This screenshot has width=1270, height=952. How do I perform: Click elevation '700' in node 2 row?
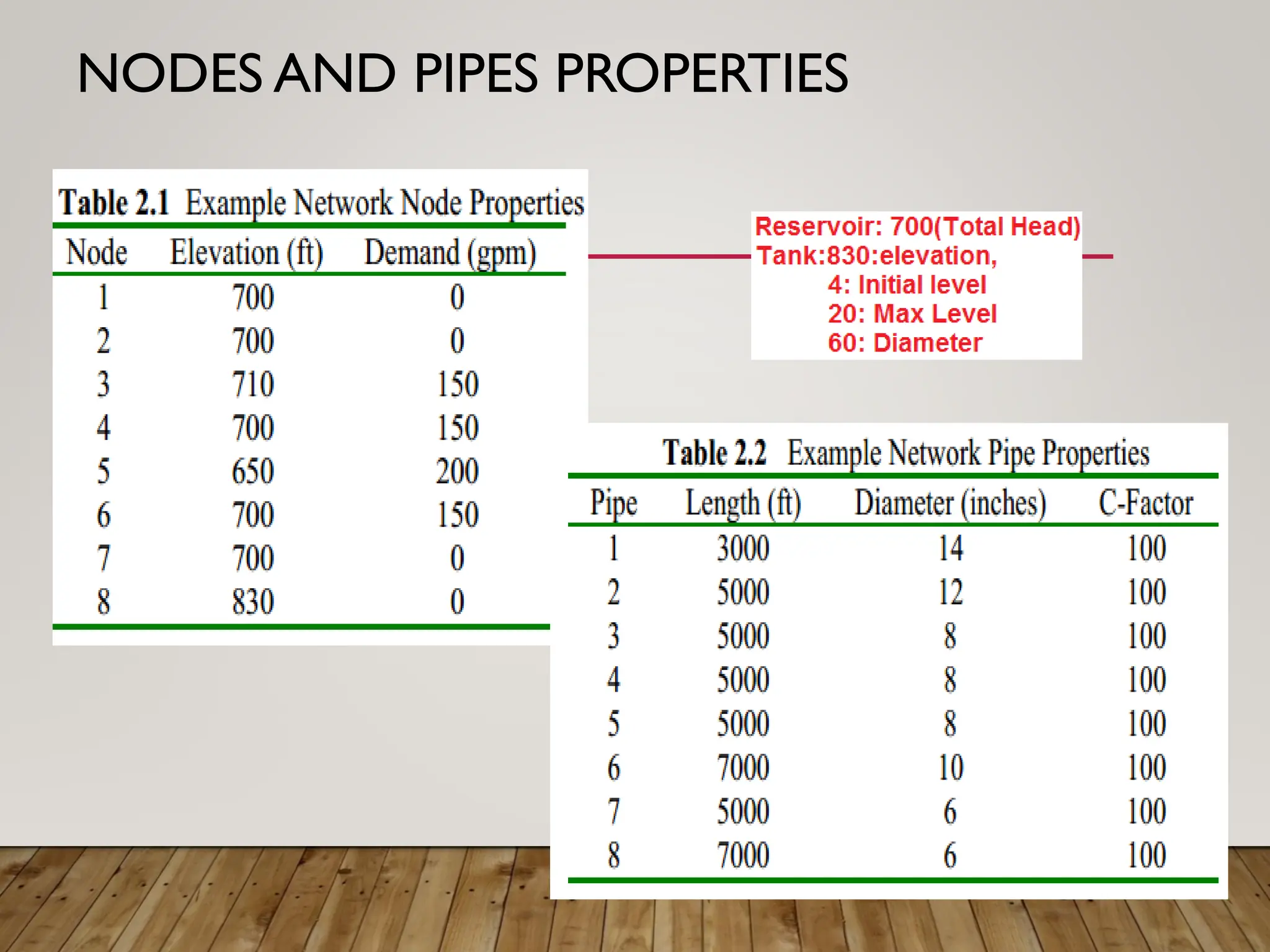(x=253, y=341)
